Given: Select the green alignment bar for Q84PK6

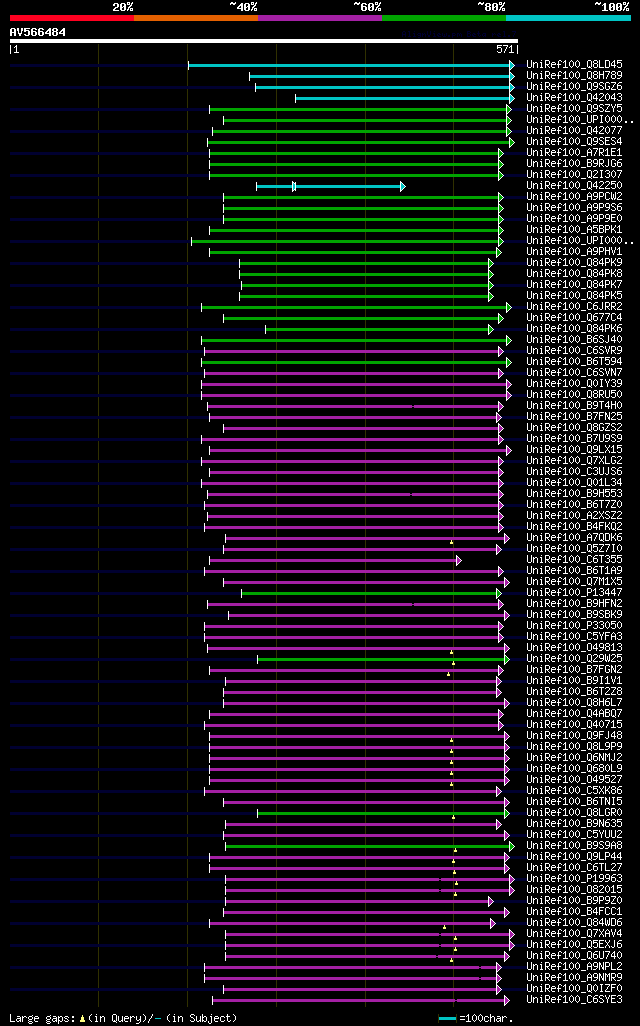Looking at the screenshot, I should pos(380,329).
